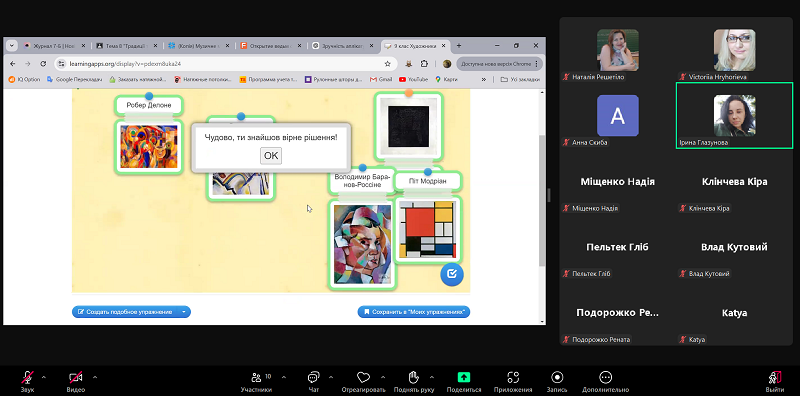
Task: Click the cubist portrait painting thumbnail
Action: coord(362,244)
